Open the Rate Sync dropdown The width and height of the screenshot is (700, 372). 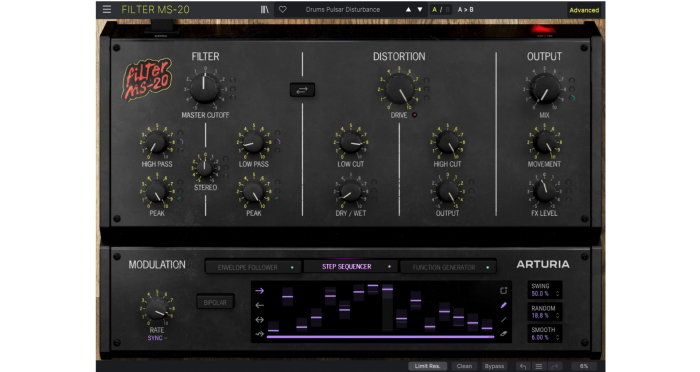(157, 338)
